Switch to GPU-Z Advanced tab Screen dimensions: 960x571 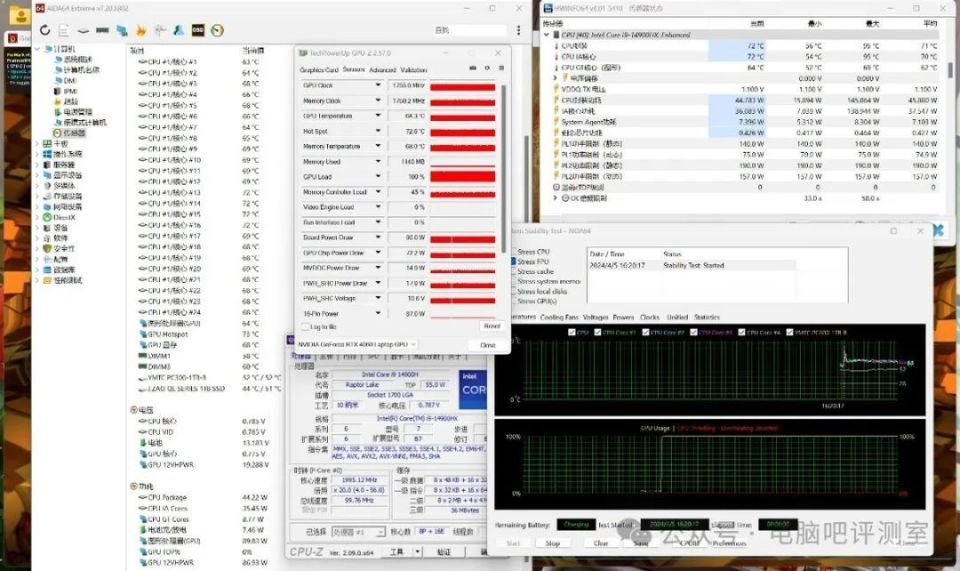tap(382, 70)
